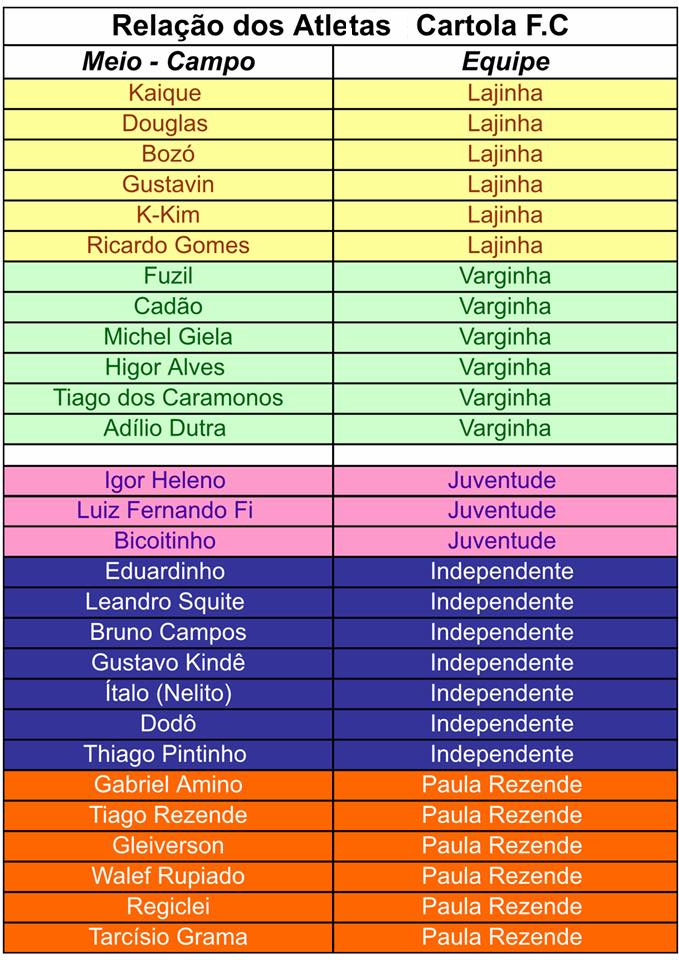Click the Equipe column header
This screenshot has width=679, height=960.
(505, 62)
